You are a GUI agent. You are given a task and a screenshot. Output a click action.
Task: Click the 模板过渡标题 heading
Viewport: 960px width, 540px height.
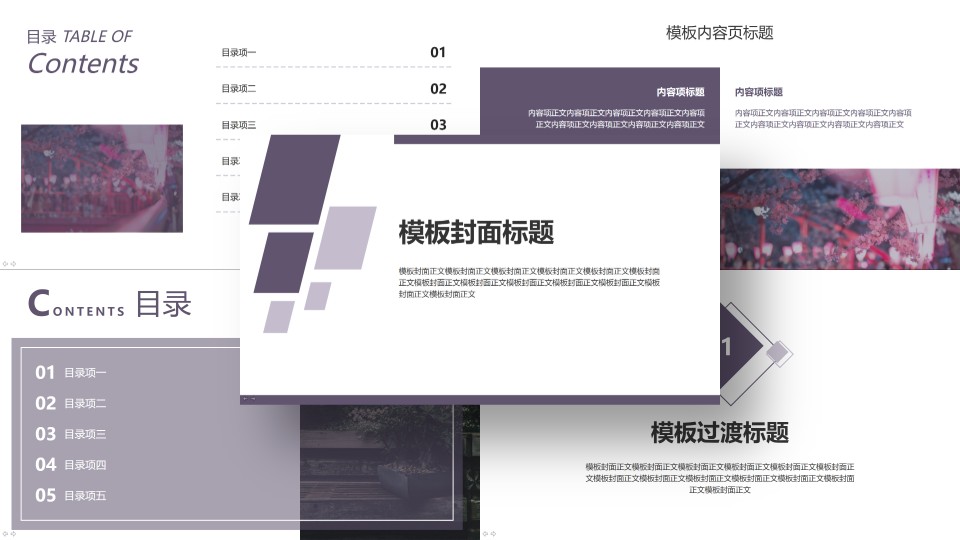719,432
